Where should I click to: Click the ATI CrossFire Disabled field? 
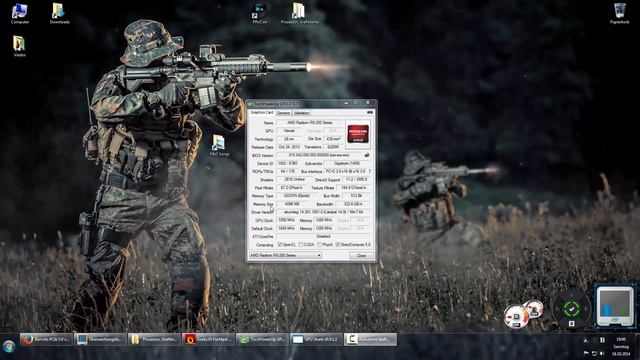tap(324, 236)
